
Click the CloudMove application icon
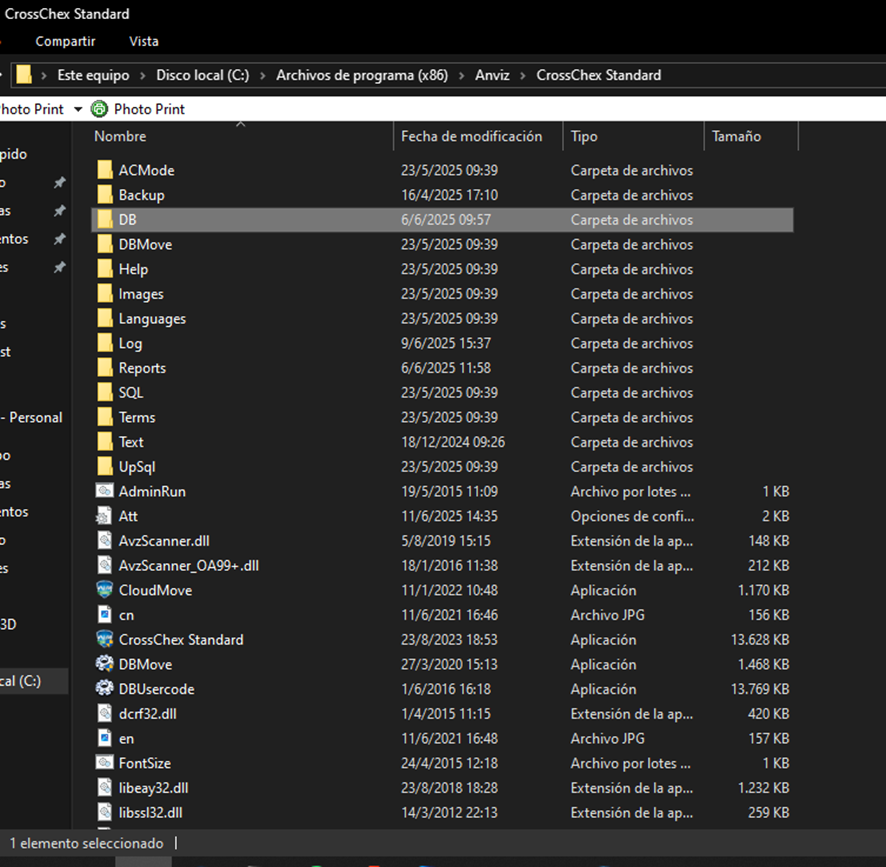[105, 589]
